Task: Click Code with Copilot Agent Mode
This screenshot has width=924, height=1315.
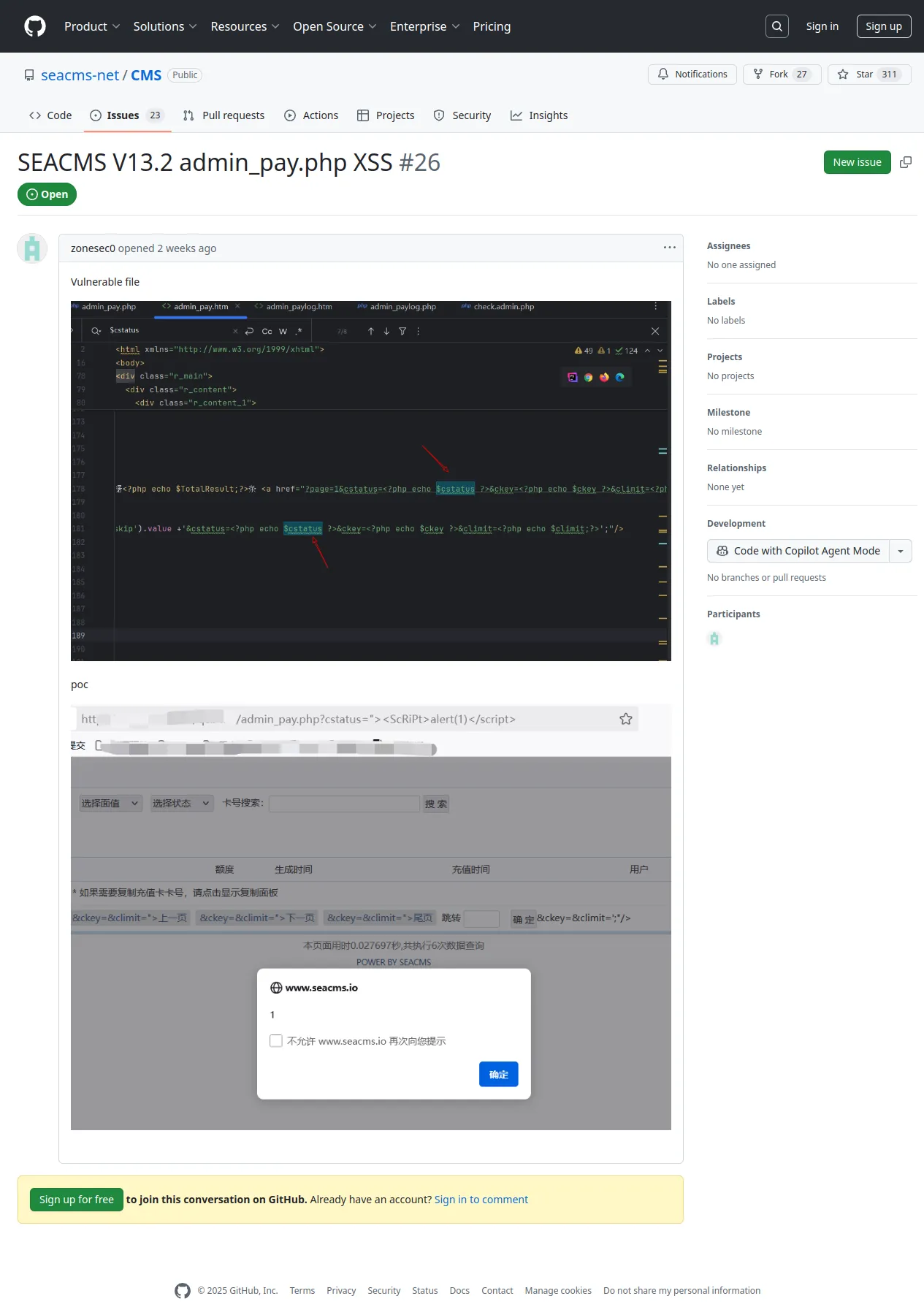Action: pos(798,551)
